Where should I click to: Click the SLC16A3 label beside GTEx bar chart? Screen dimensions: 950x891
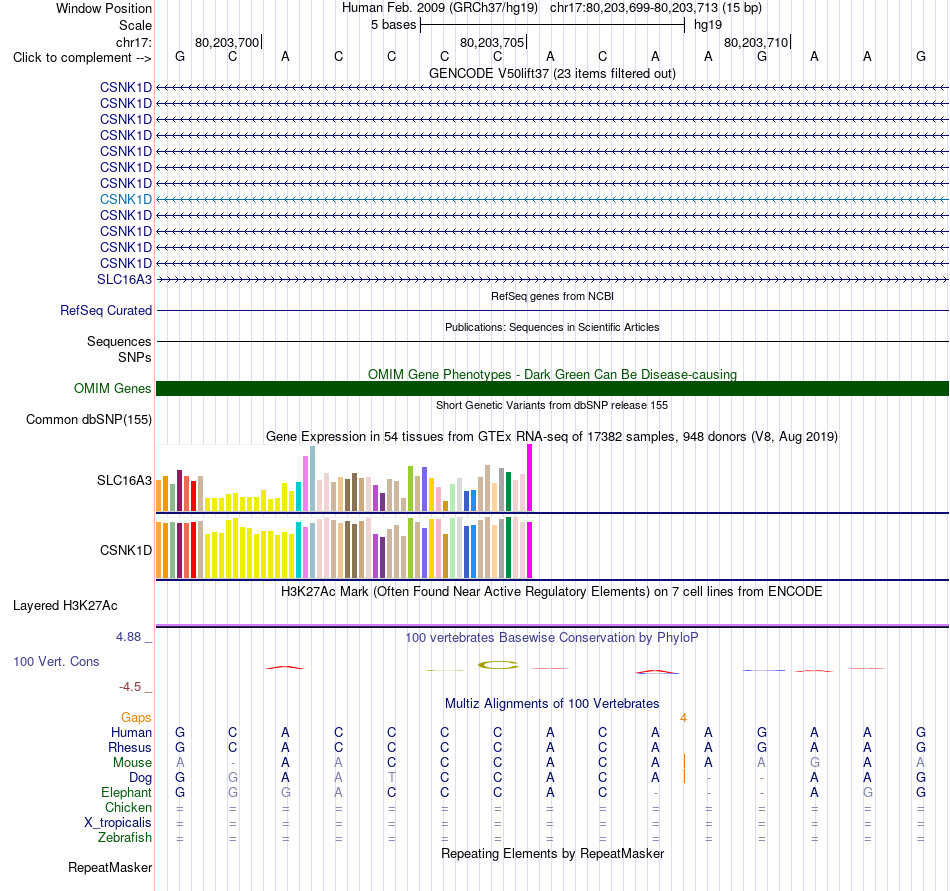124,480
